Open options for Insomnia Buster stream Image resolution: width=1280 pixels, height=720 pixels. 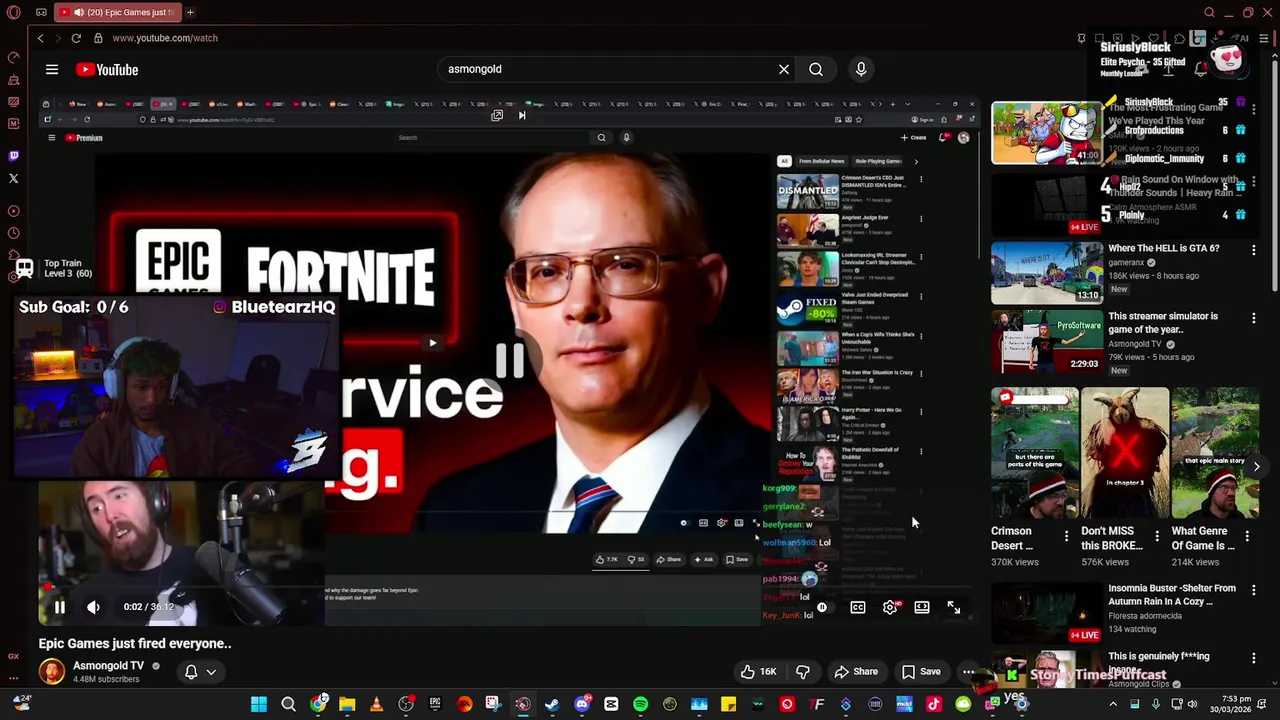pos(1254,590)
